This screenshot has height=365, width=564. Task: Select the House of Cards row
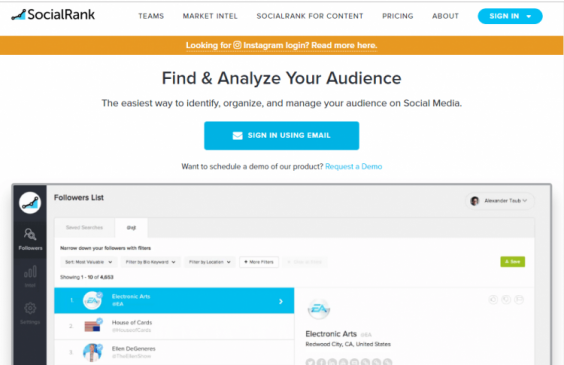pos(174,326)
